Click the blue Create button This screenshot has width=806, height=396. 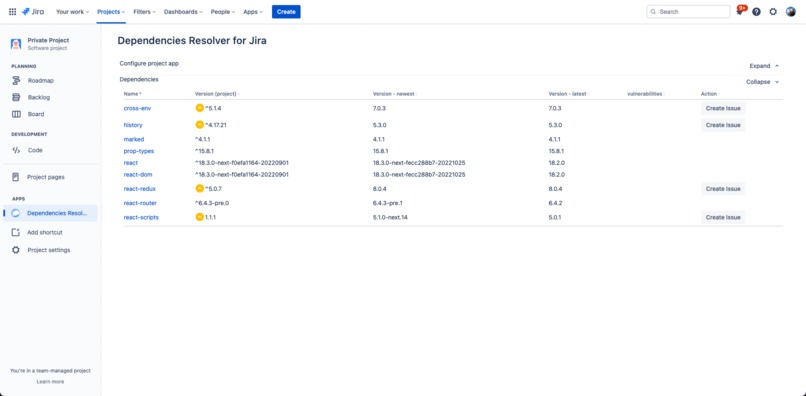286,11
